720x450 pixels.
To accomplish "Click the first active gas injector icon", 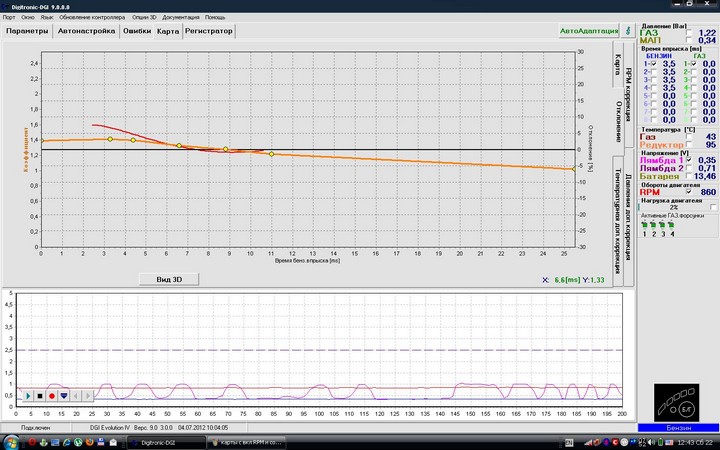I will (645, 224).
